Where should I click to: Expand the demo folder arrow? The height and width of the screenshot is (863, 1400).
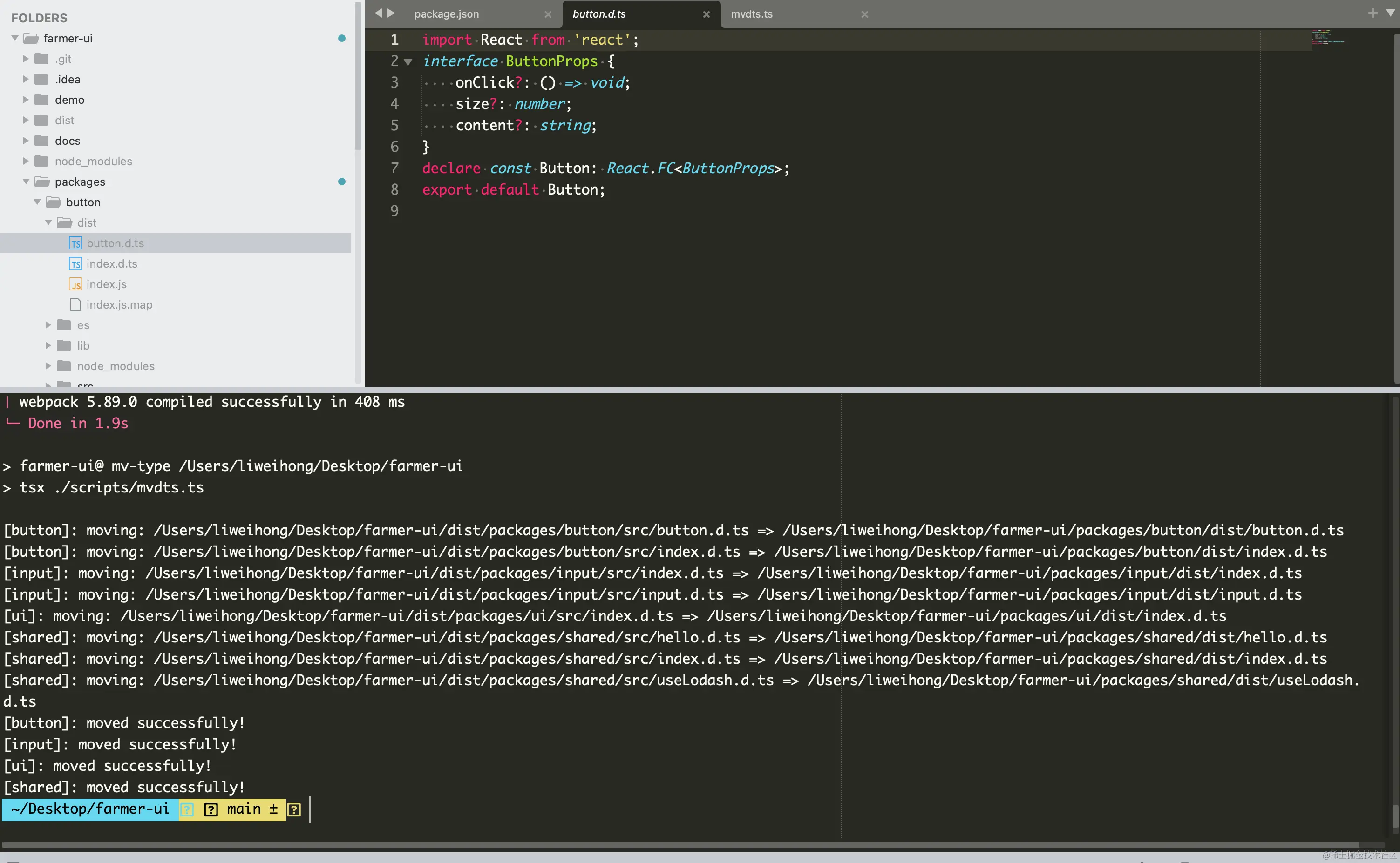tap(26, 100)
